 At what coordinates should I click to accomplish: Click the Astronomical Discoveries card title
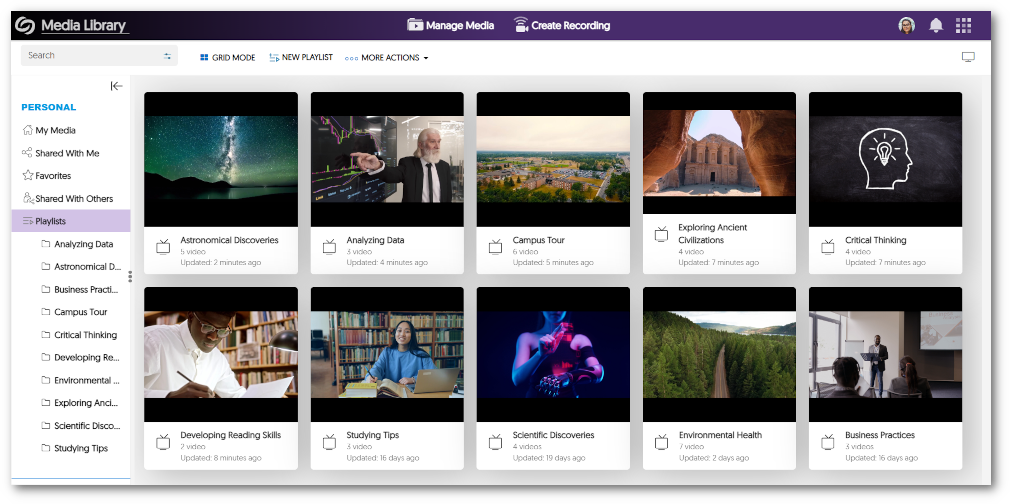tap(229, 240)
